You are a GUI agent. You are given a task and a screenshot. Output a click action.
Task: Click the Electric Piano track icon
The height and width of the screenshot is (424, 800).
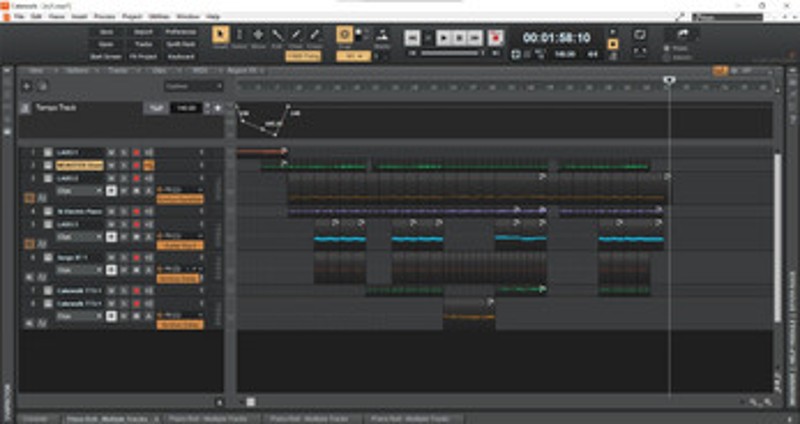pyautogui.click(x=47, y=211)
